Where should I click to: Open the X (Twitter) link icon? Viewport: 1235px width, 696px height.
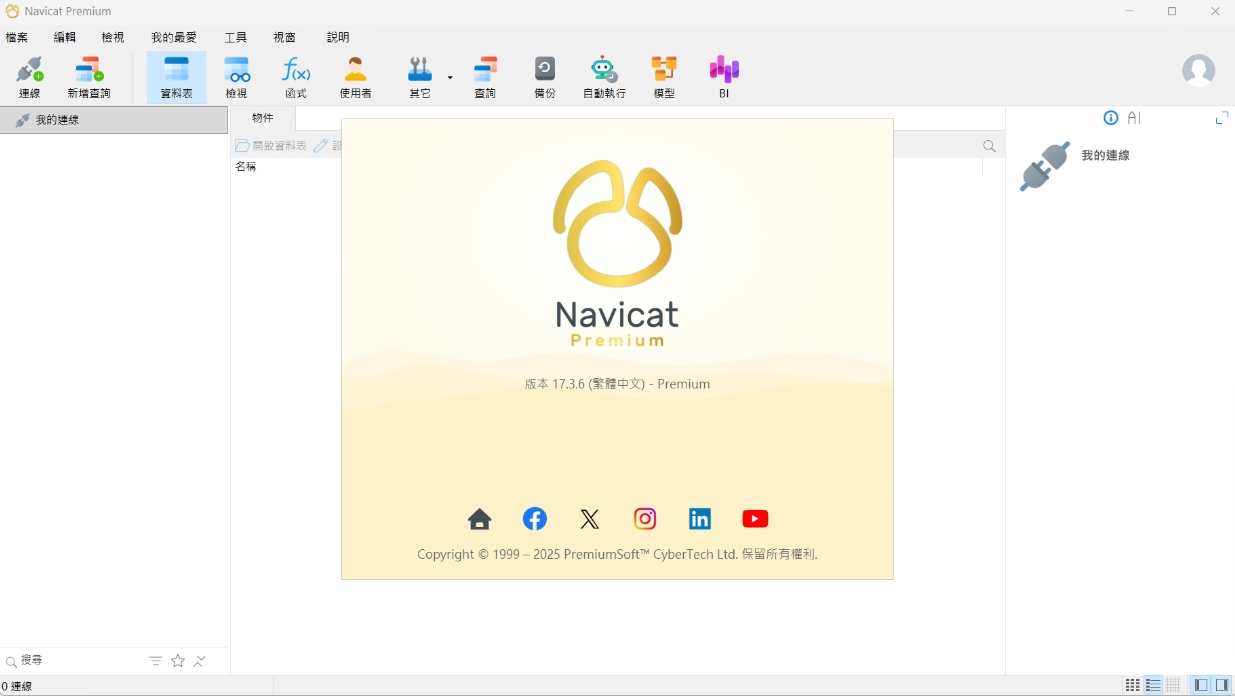click(590, 519)
